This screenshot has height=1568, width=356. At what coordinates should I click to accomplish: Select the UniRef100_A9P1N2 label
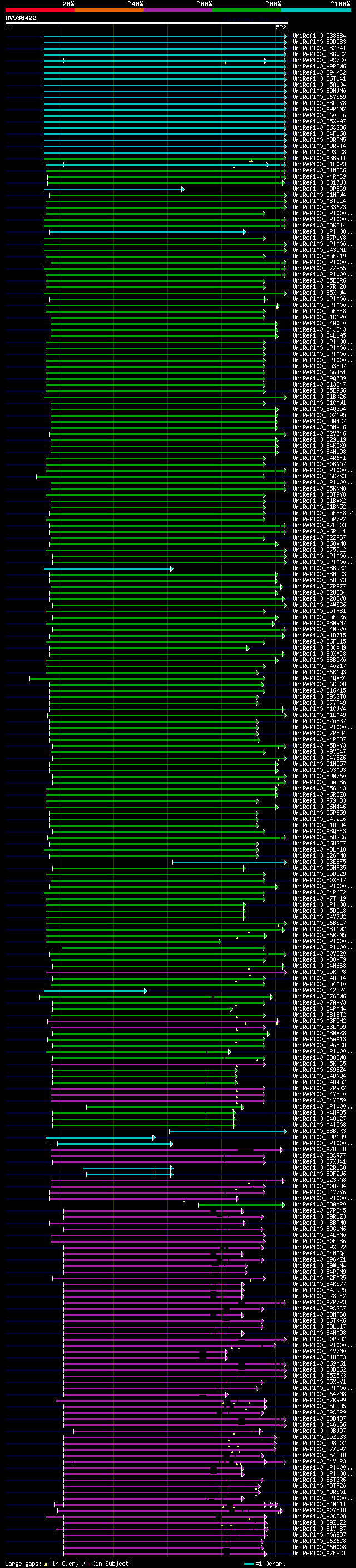coord(319,109)
